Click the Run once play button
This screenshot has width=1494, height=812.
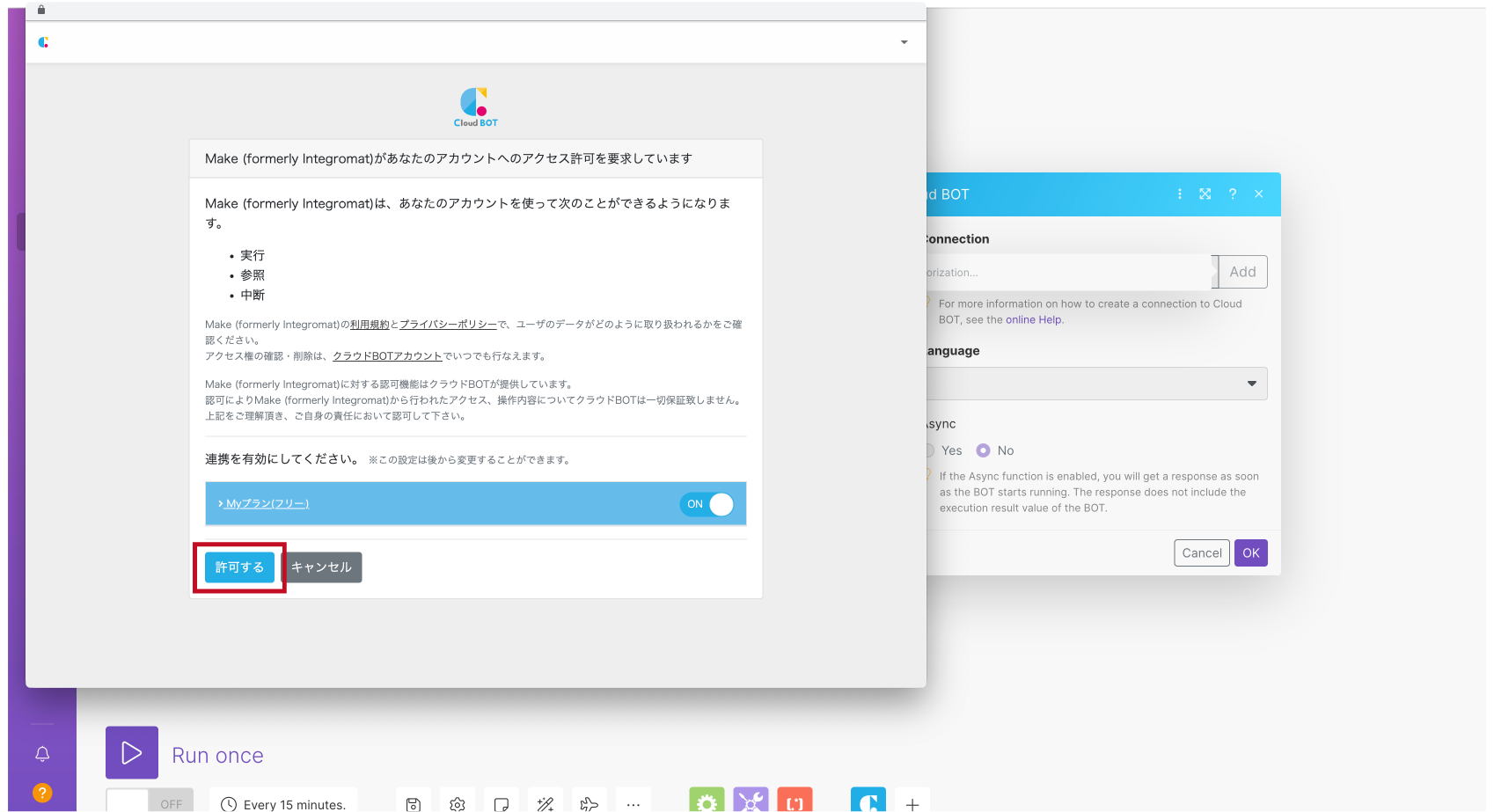click(x=132, y=753)
